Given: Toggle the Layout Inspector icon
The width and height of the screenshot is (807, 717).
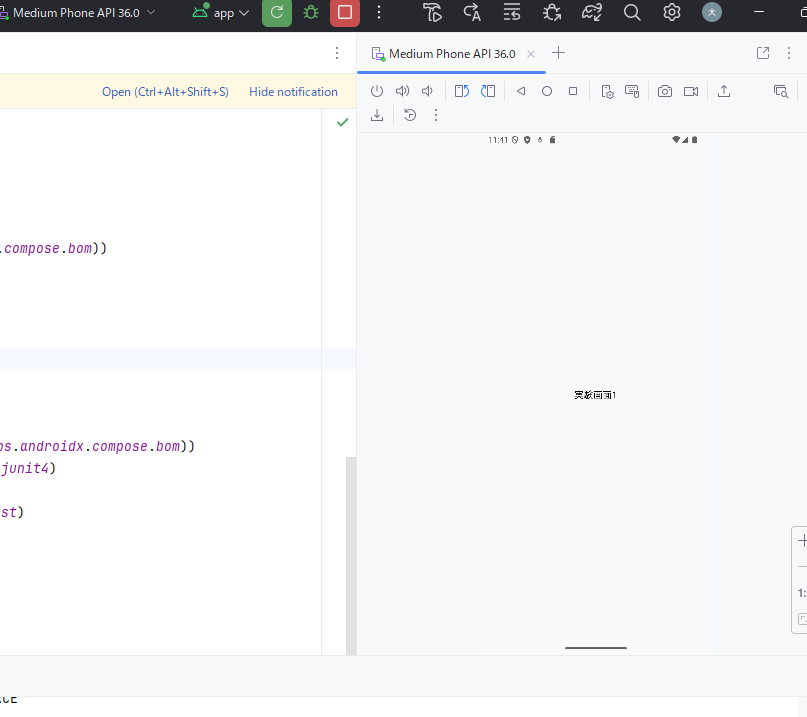Looking at the screenshot, I should [781, 91].
